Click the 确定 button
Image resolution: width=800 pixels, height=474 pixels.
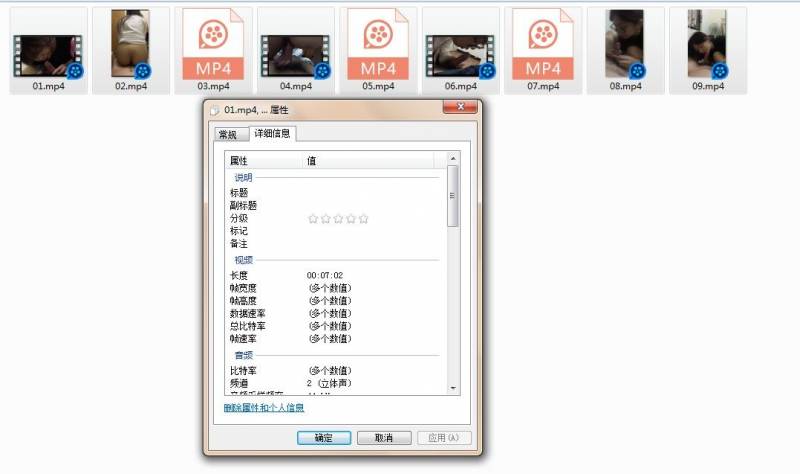point(324,438)
